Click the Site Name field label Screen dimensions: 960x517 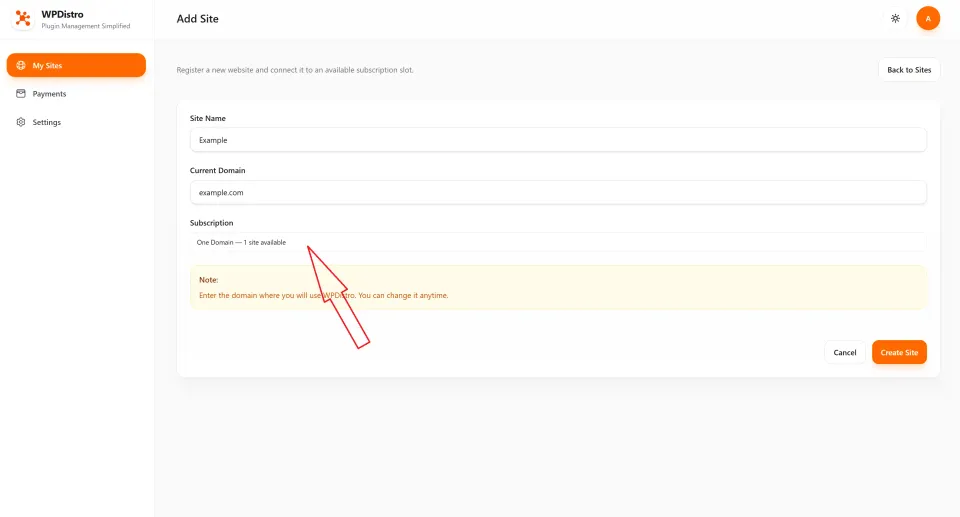click(x=208, y=118)
